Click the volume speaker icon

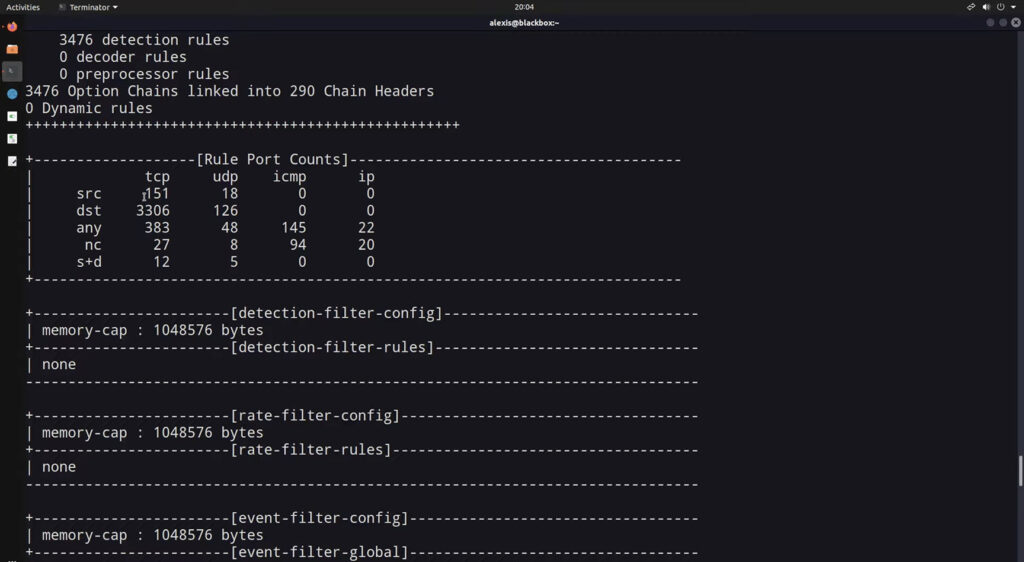pos(985,7)
